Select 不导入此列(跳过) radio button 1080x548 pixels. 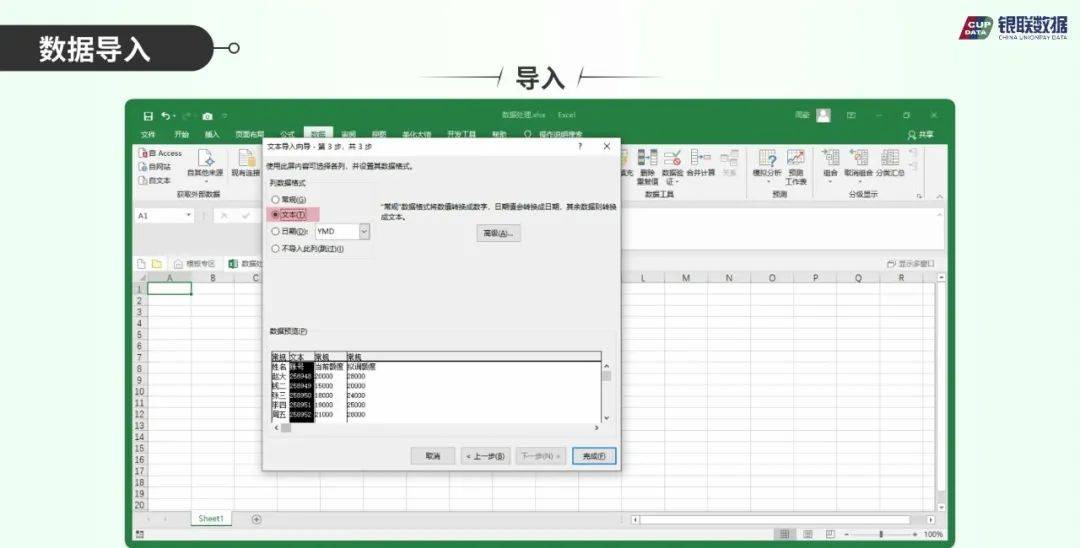pyautogui.click(x=276, y=249)
